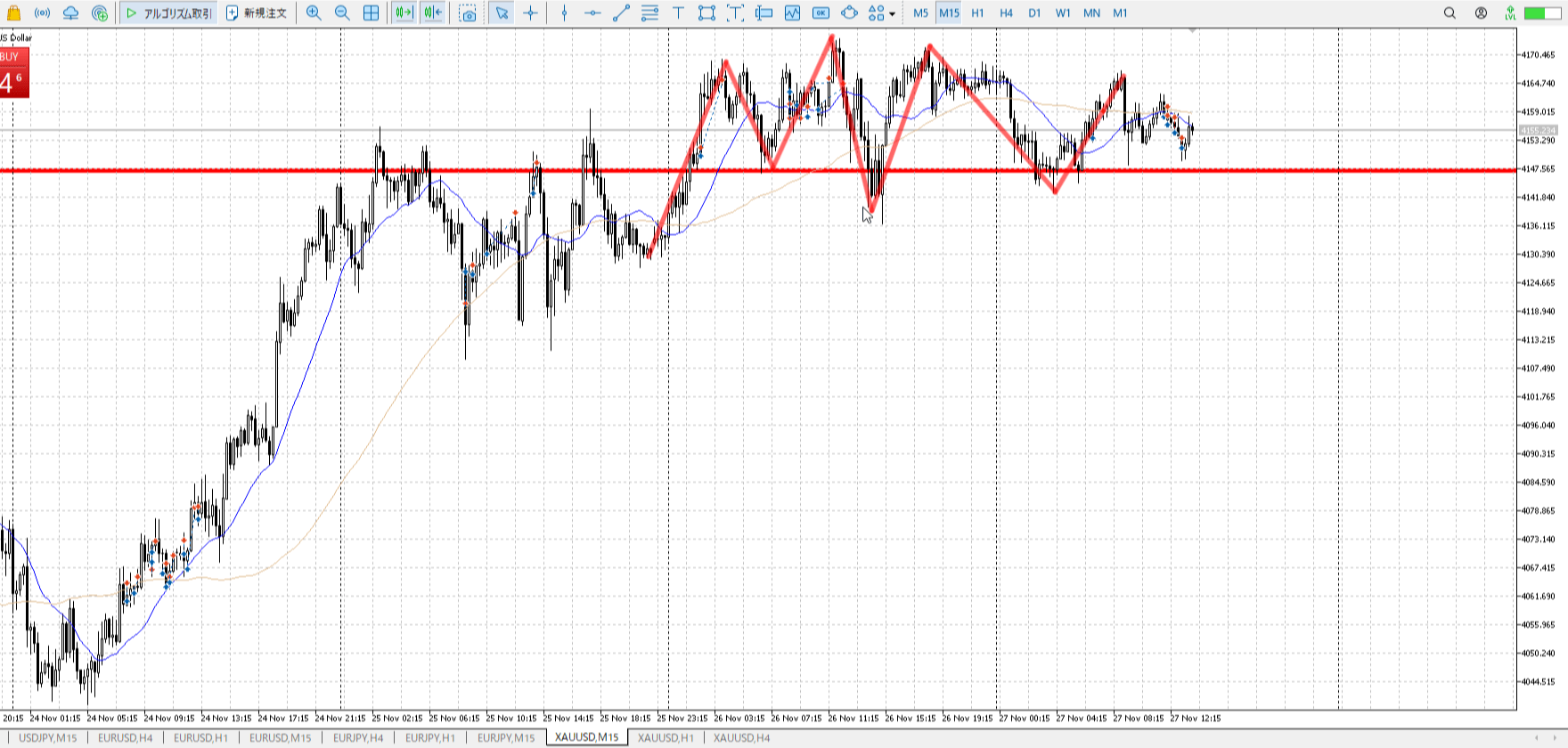The height and width of the screenshot is (748, 1568).
Task: Open the search magnifier in top right
Action: pyautogui.click(x=1450, y=13)
